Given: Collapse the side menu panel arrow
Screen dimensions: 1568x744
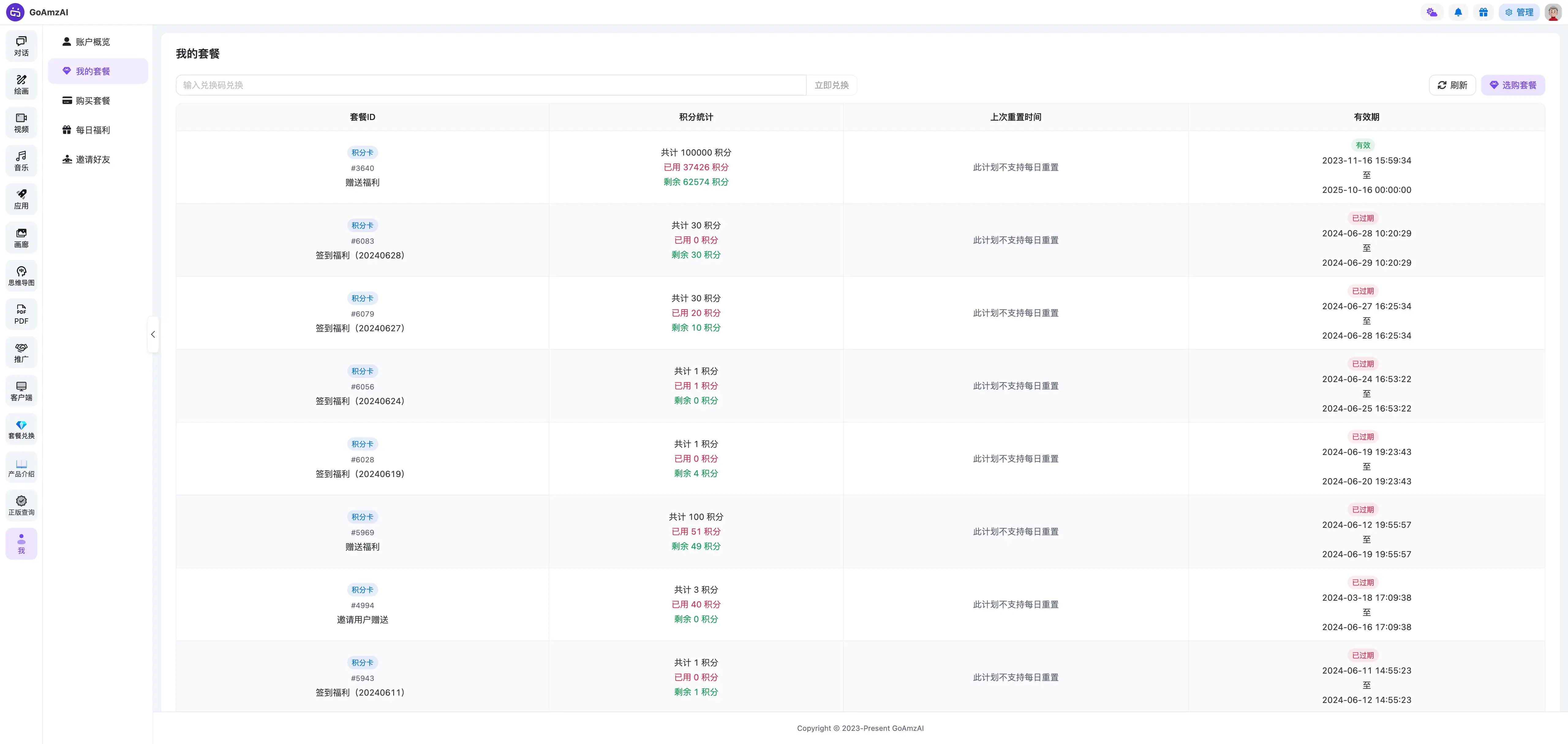Looking at the screenshot, I should coord(153,334).
